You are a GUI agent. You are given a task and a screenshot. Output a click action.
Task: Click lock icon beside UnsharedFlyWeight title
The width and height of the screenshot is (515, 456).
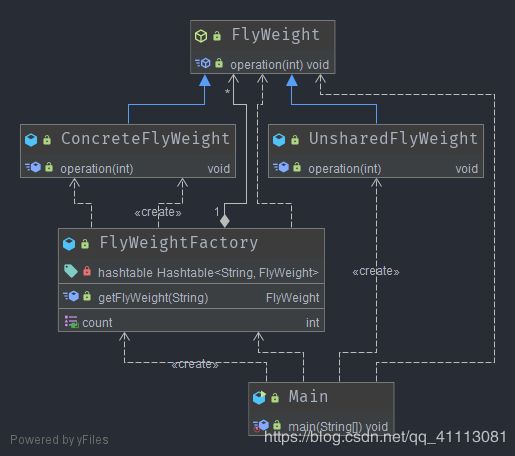[x=295, y=140]
